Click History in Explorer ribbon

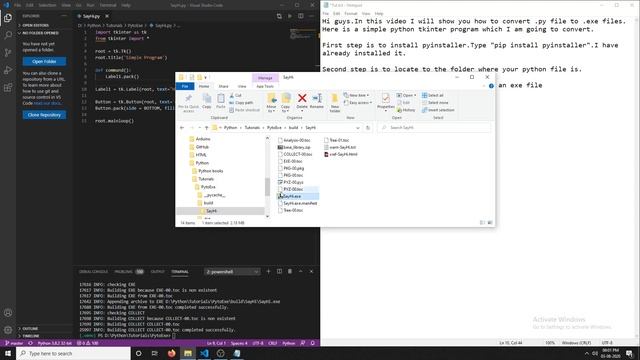406,110
